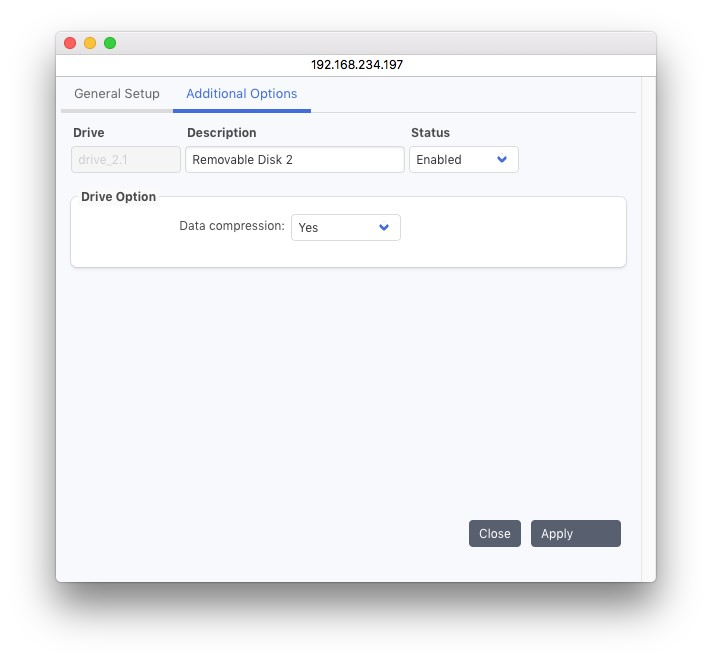712x662 pixels.
Task: Close the window with the red button
Action: (x=70, y=43)
